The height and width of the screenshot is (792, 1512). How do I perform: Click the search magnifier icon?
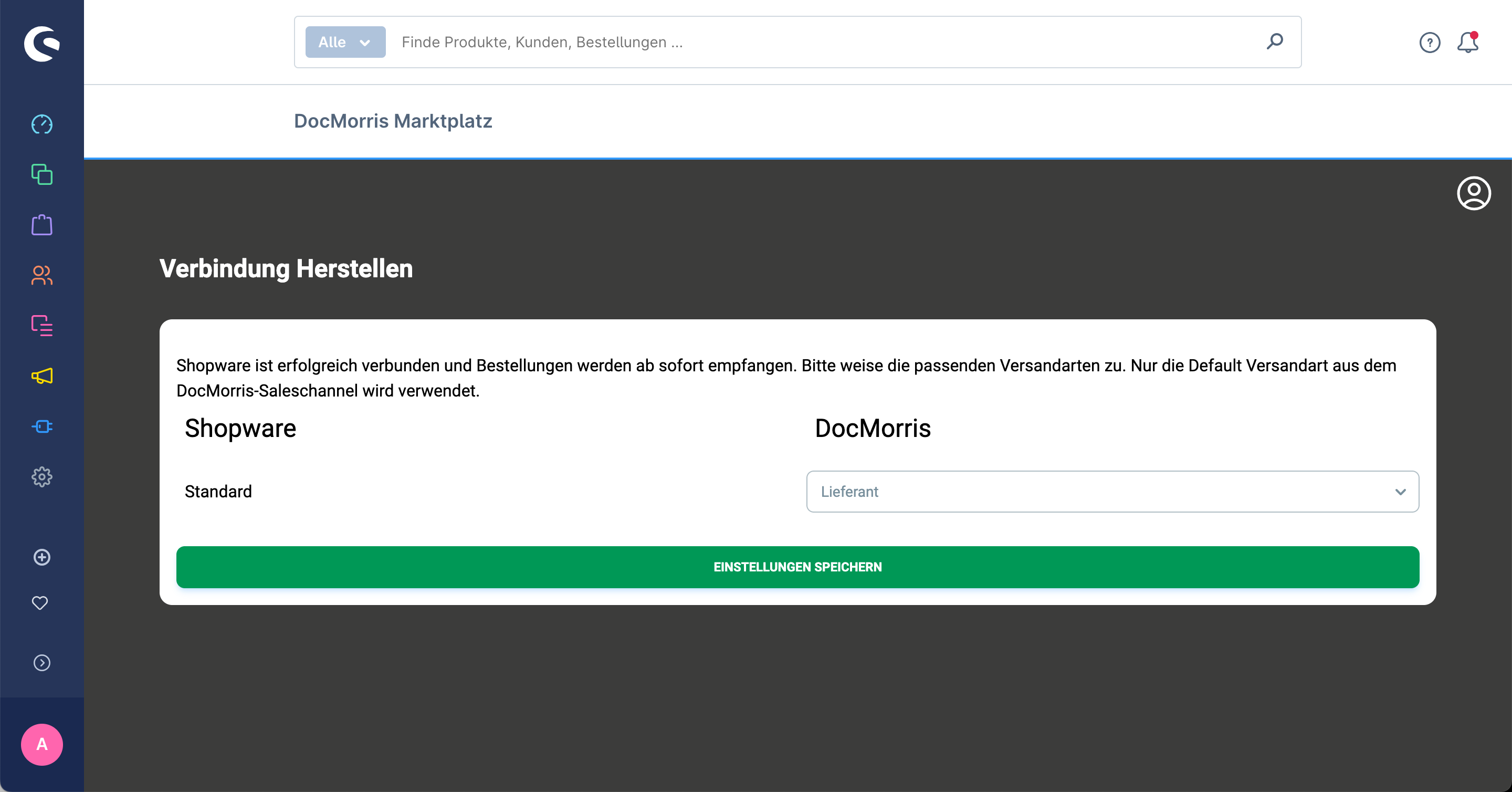pos(1275,41)
